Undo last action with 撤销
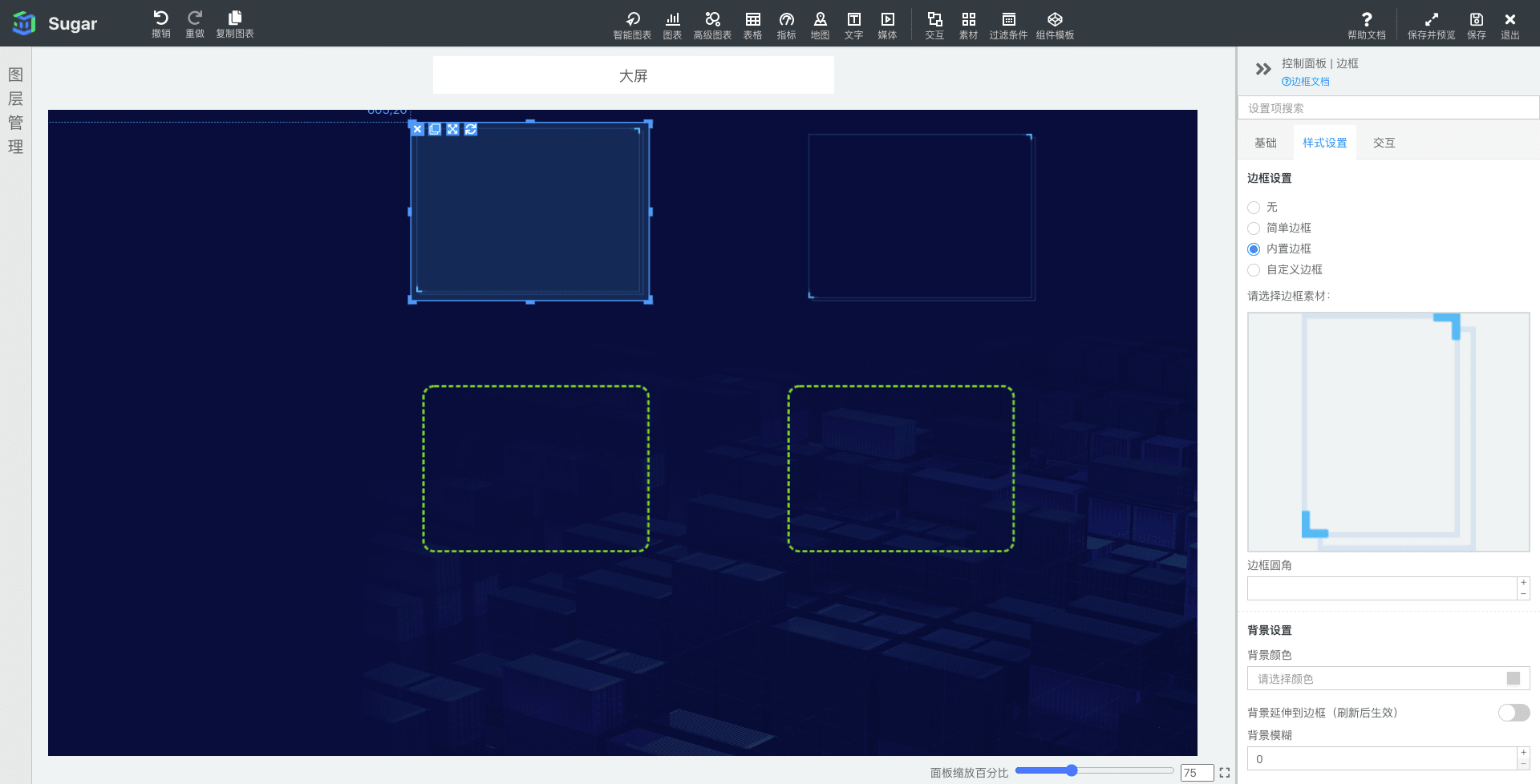 pyautogui.click(x=160, y=24)
